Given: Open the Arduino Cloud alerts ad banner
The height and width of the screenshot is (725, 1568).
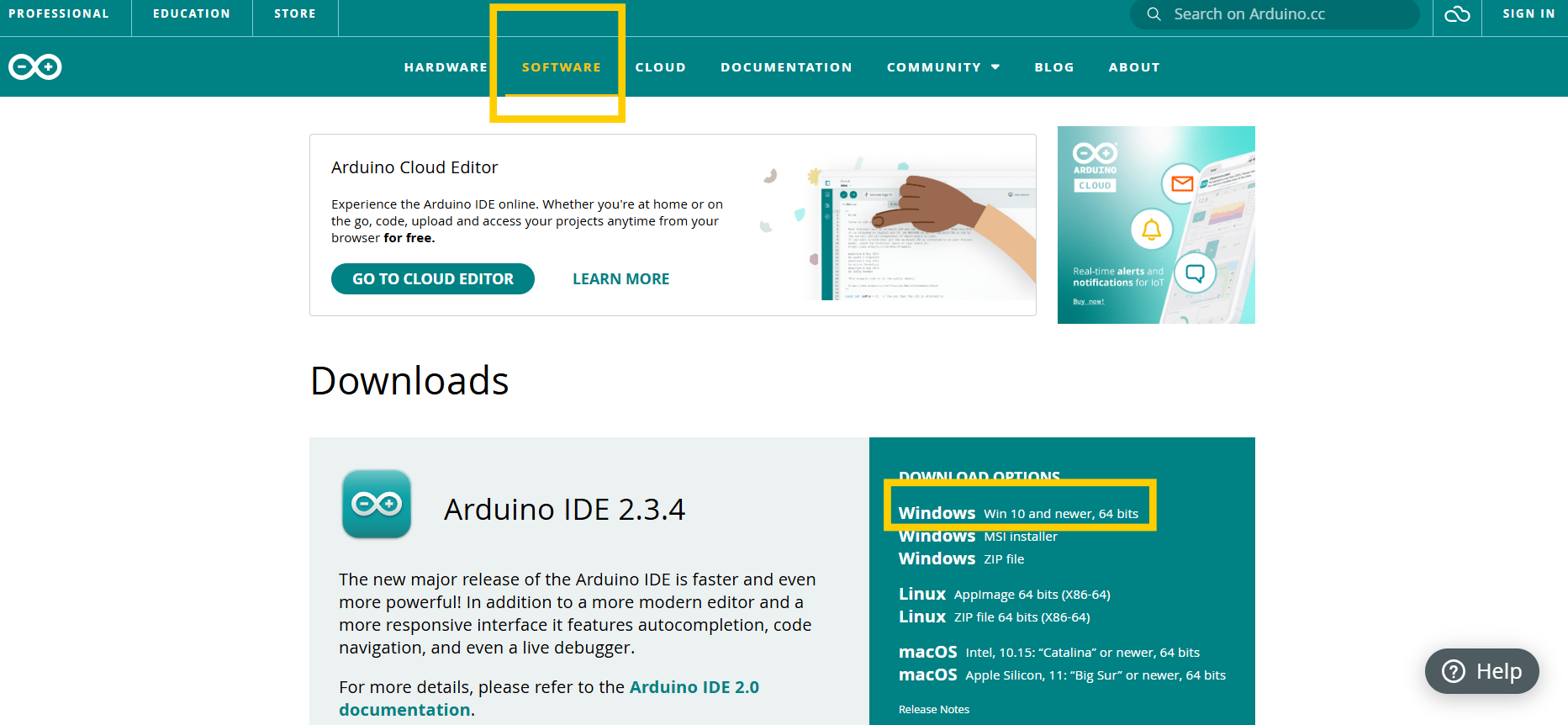Looking at the screenshot, I should coord(1156,225).
